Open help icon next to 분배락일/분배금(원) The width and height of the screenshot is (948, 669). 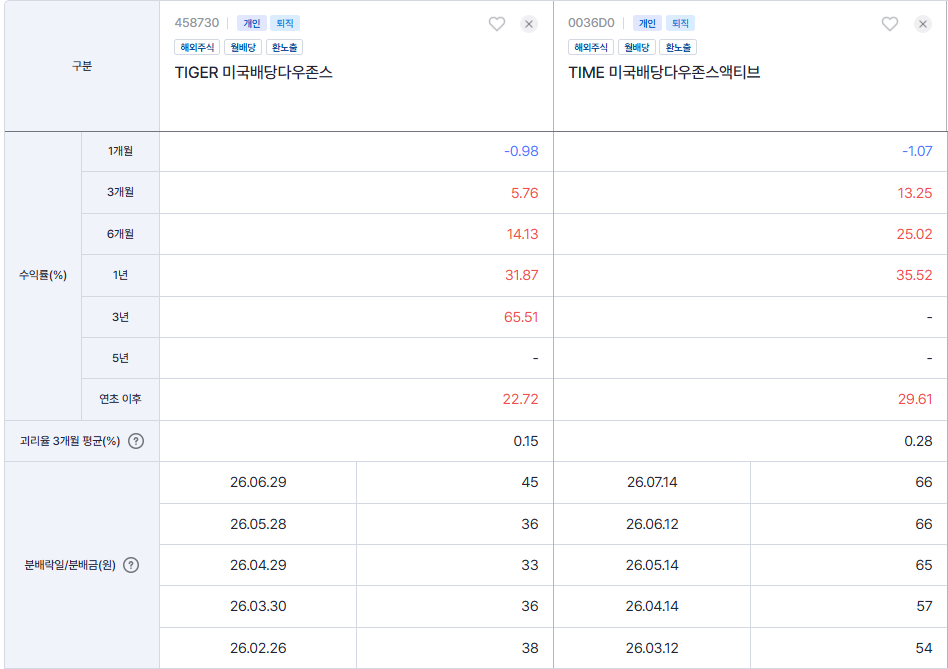point(131,565)
